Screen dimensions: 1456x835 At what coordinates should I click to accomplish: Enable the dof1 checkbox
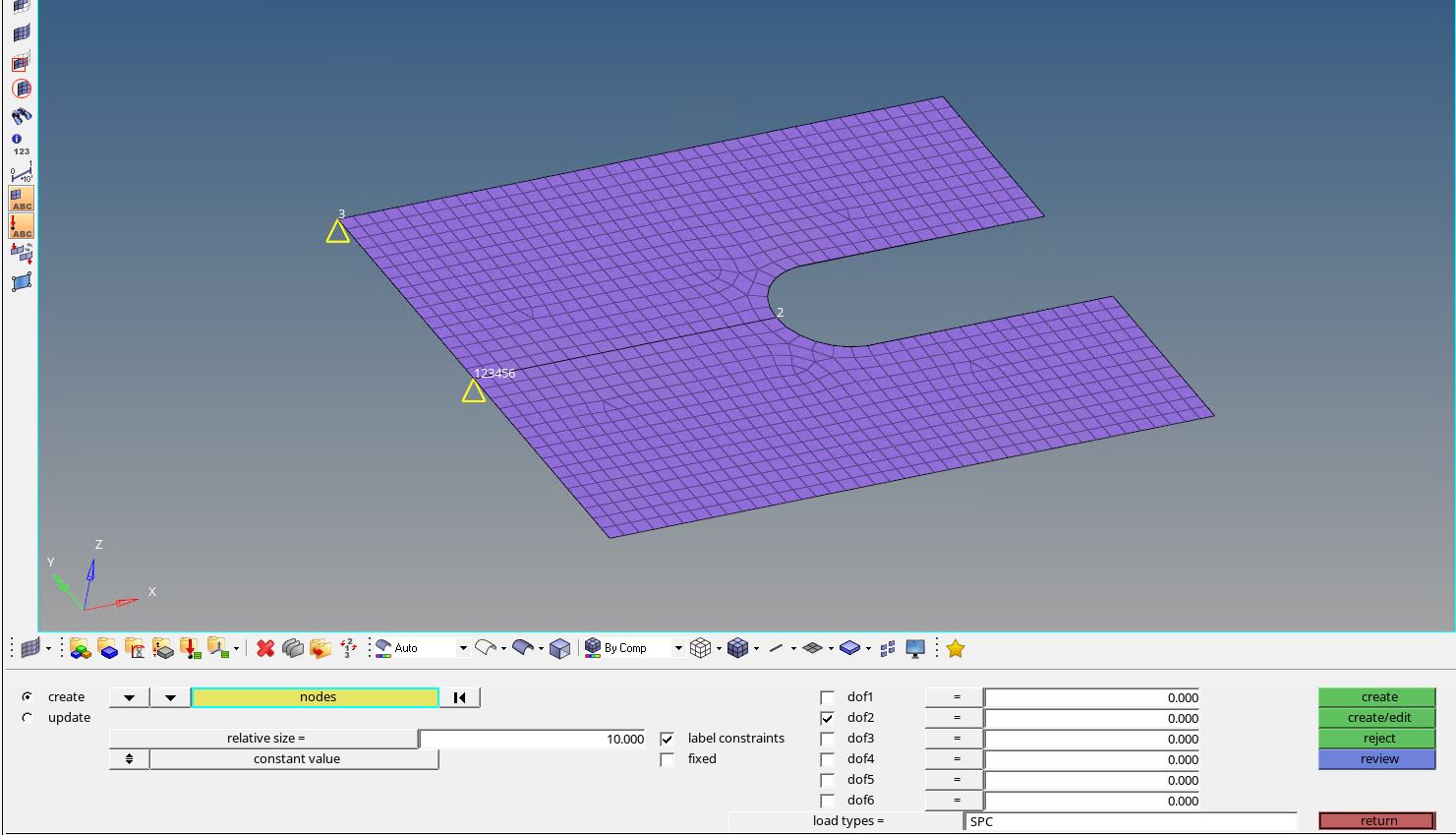(x=827, y=697)
